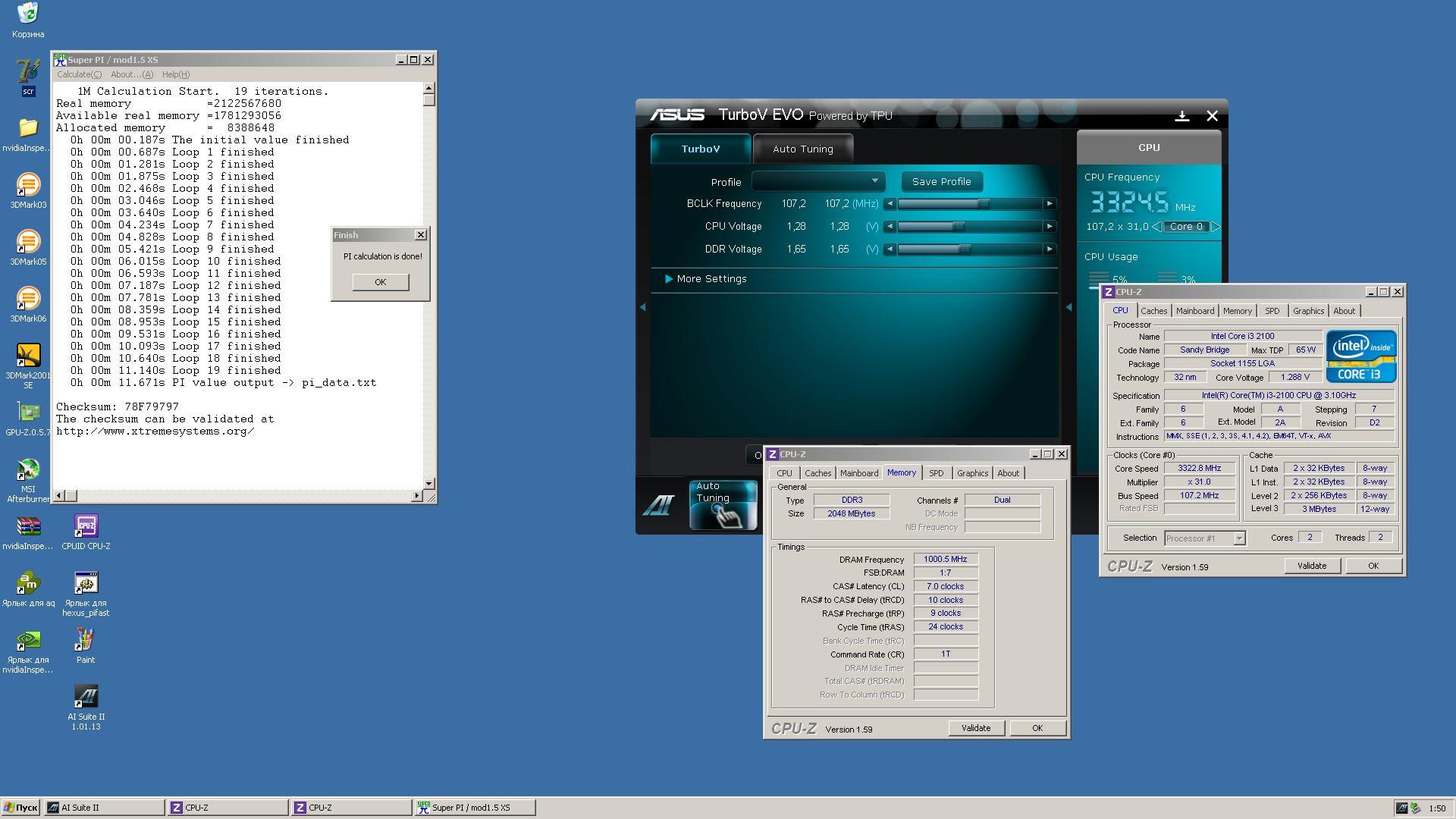Decrease BCLK Frequency with left arrow
The width and height of the screenshot is (1456, 819).
[x=890, y=204]
